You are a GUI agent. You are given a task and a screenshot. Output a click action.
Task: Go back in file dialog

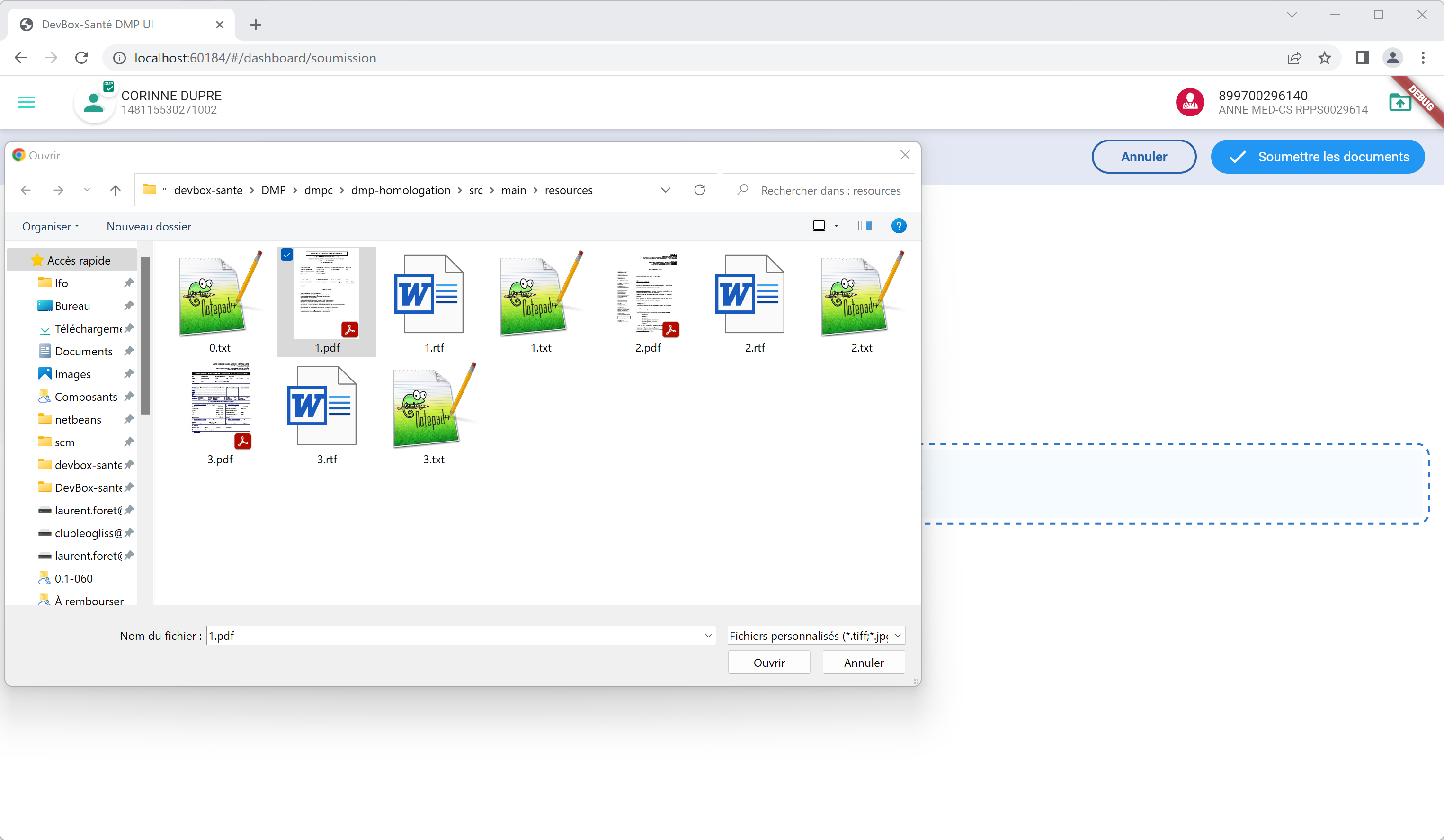click(x=26, y=190)
